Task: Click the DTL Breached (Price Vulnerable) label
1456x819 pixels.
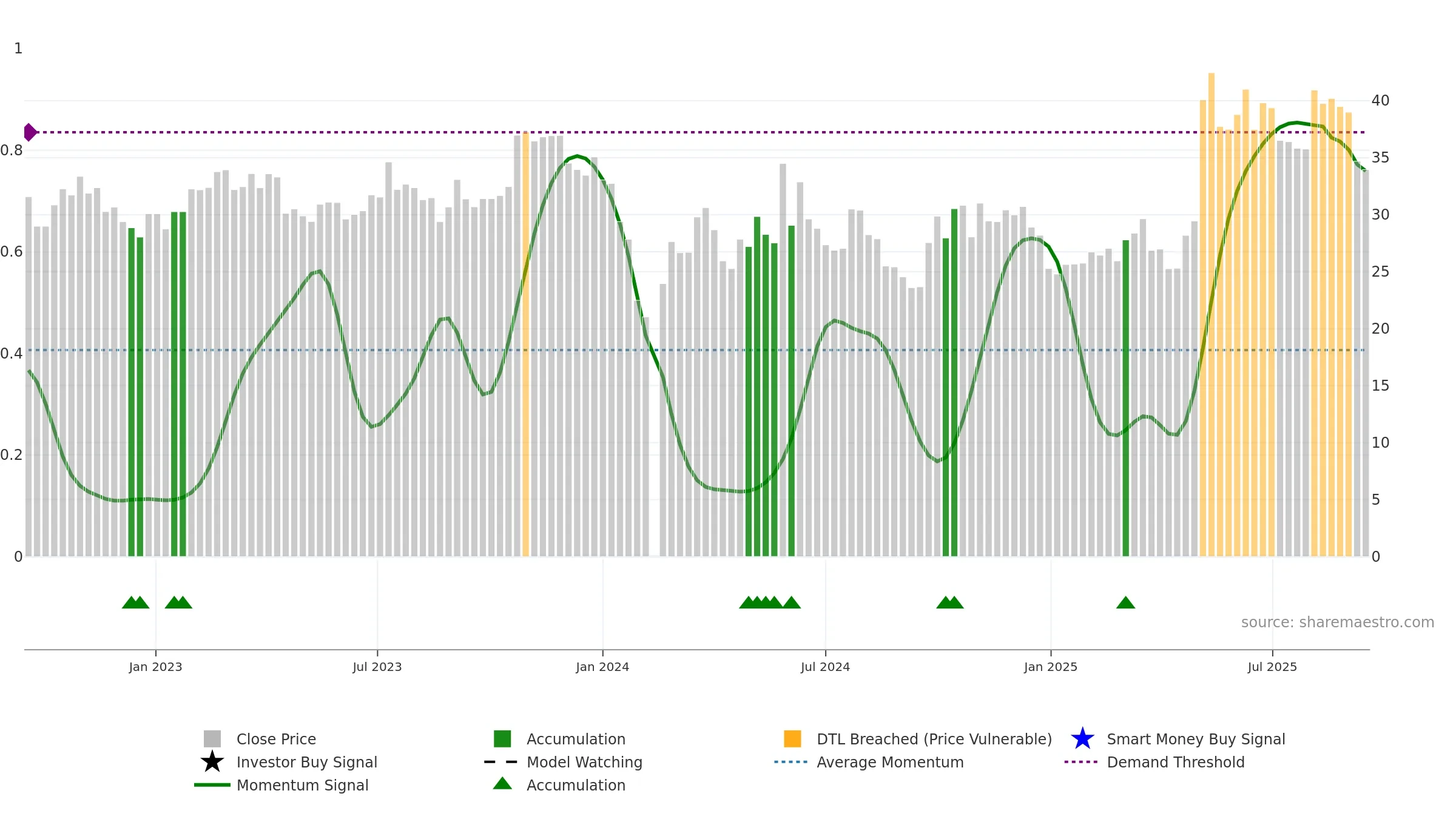Action: pos(934,739)
